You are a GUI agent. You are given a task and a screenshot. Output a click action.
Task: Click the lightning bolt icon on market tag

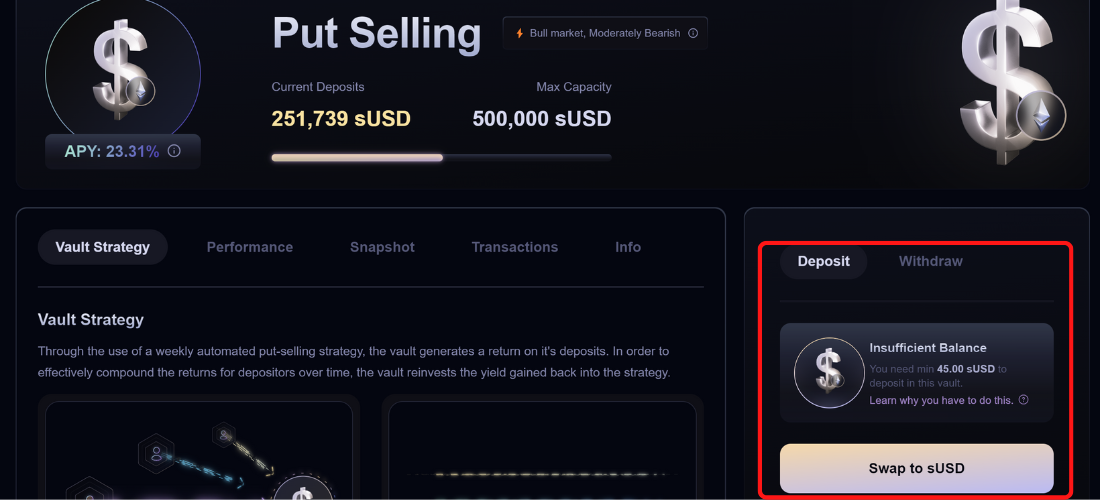(519, 33)
